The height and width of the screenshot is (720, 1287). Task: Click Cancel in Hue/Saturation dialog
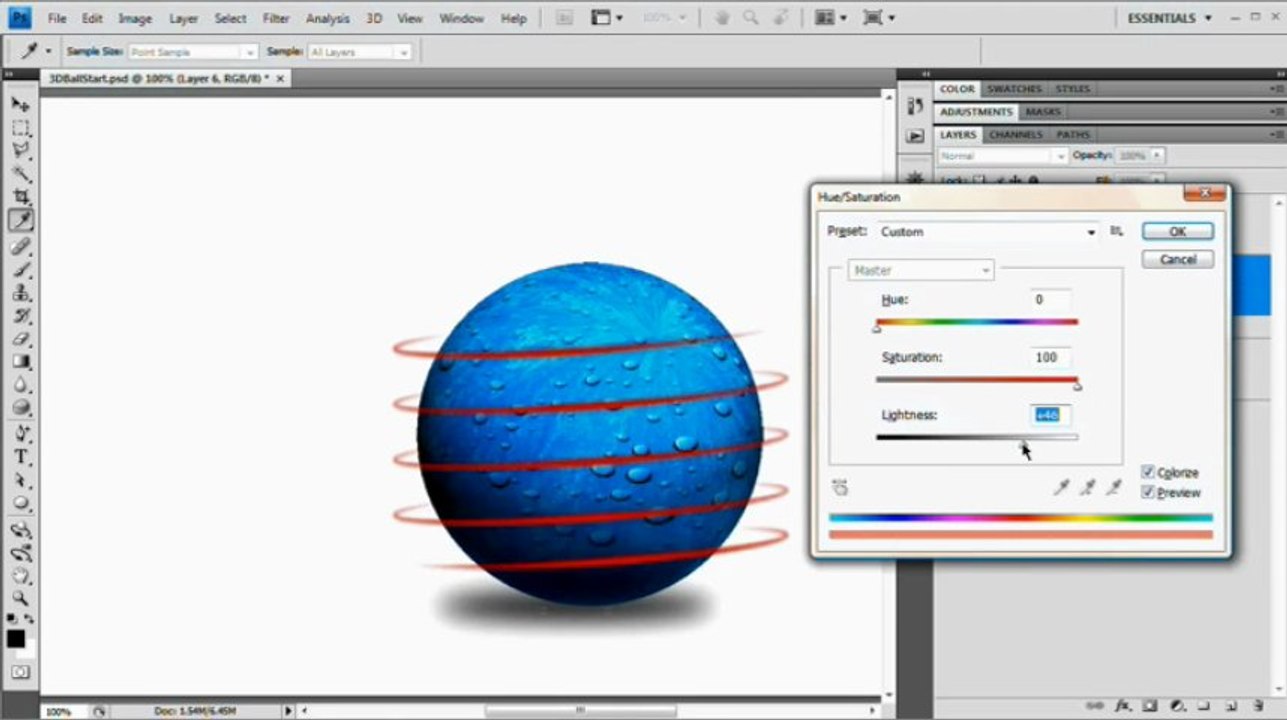click(1177, 259)
